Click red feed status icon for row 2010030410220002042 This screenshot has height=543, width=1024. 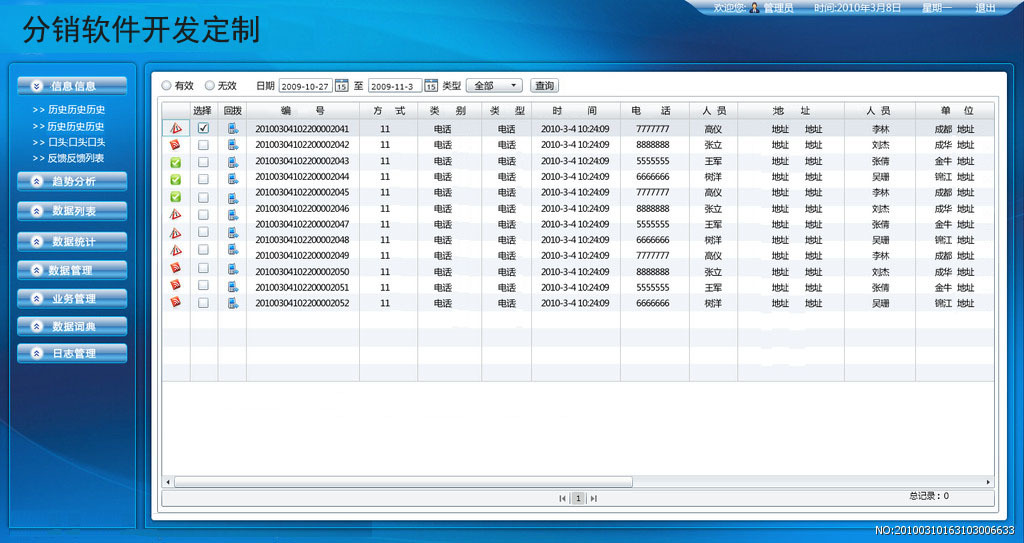coord(175,145)
